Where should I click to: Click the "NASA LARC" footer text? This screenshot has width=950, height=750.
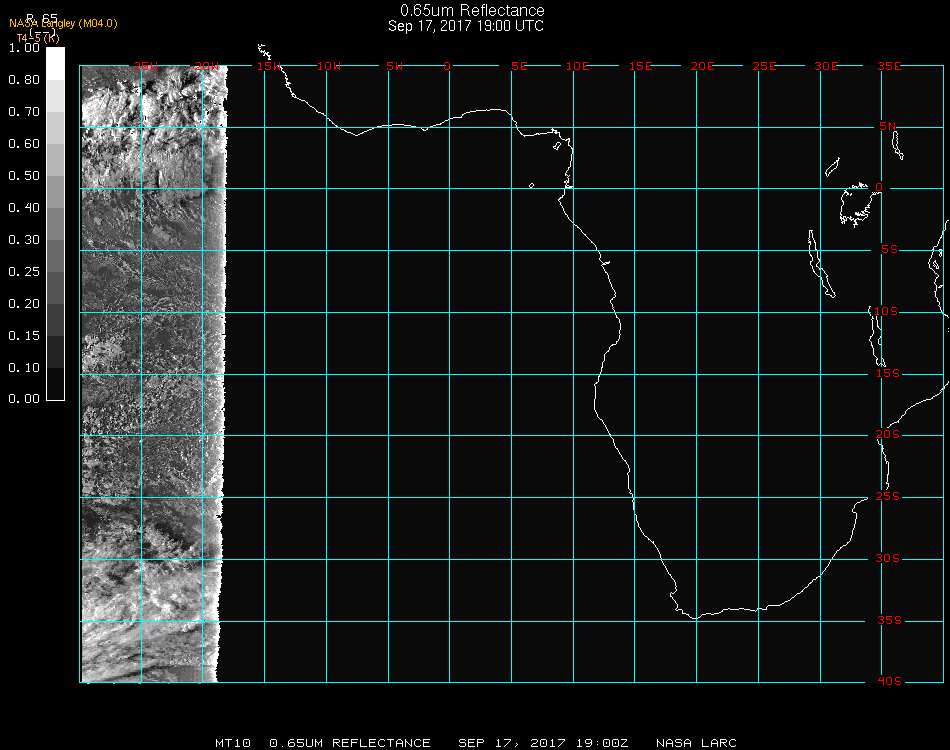pos(696,743)
